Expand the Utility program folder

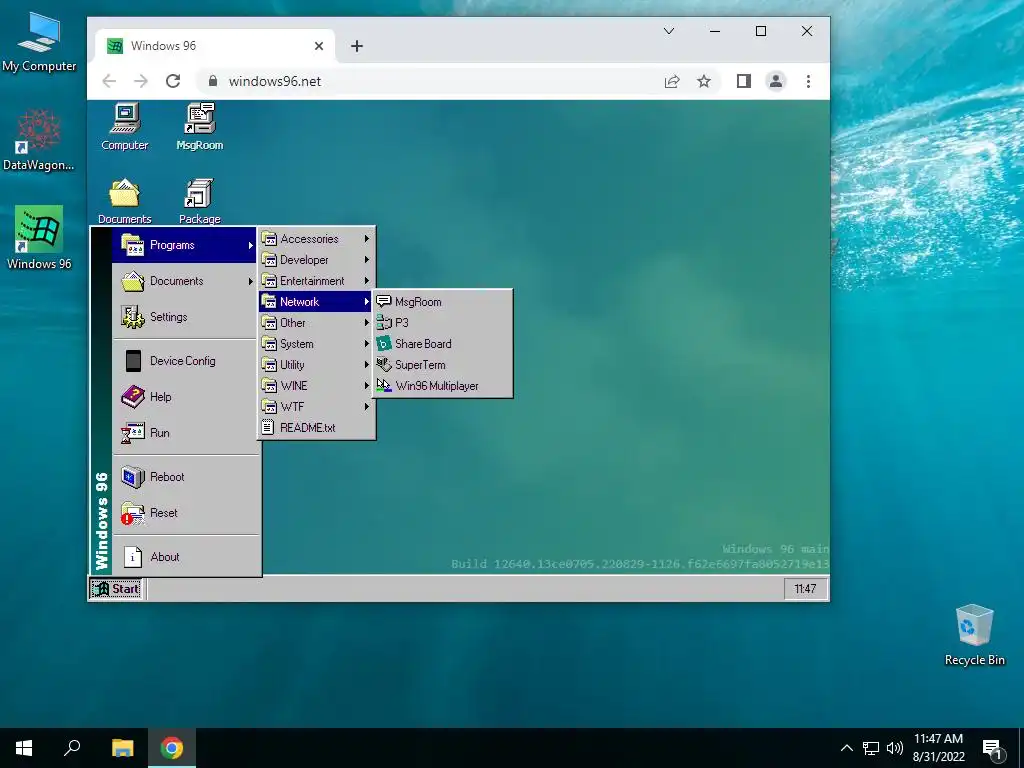(x=316, y=364)
